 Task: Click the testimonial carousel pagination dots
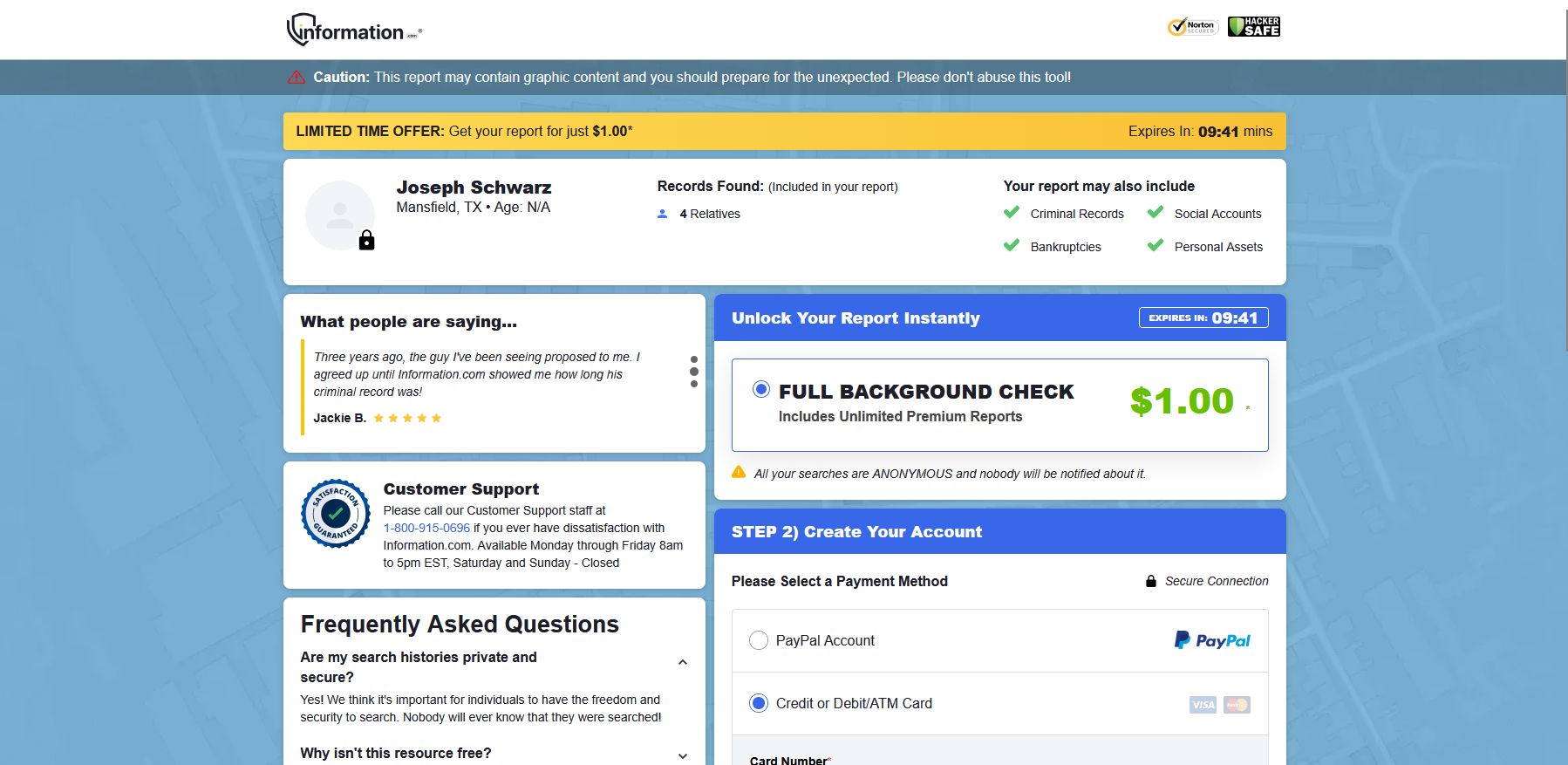694,372
